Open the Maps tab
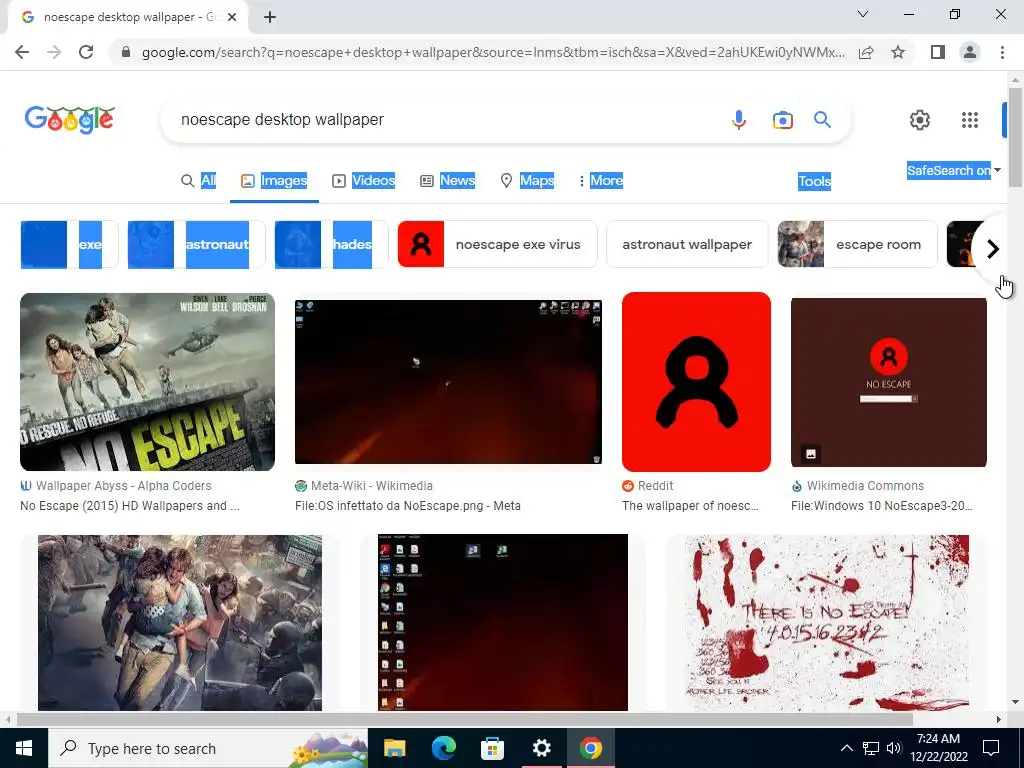This screenshot has height=768, width=1024. point(527,181)
